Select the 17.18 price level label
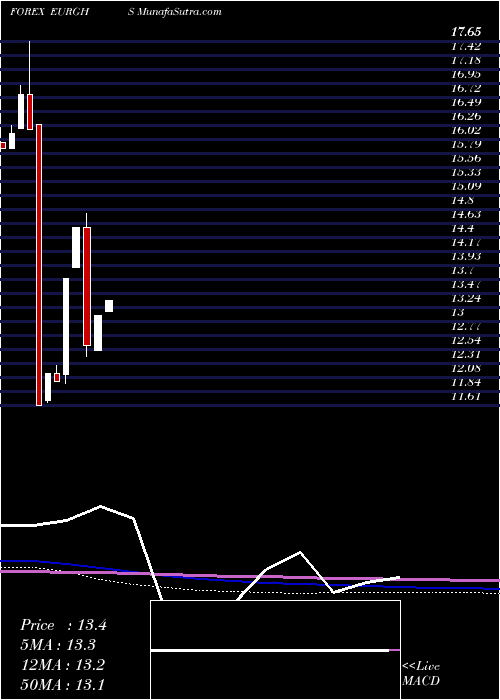 [x=466, y=60]
